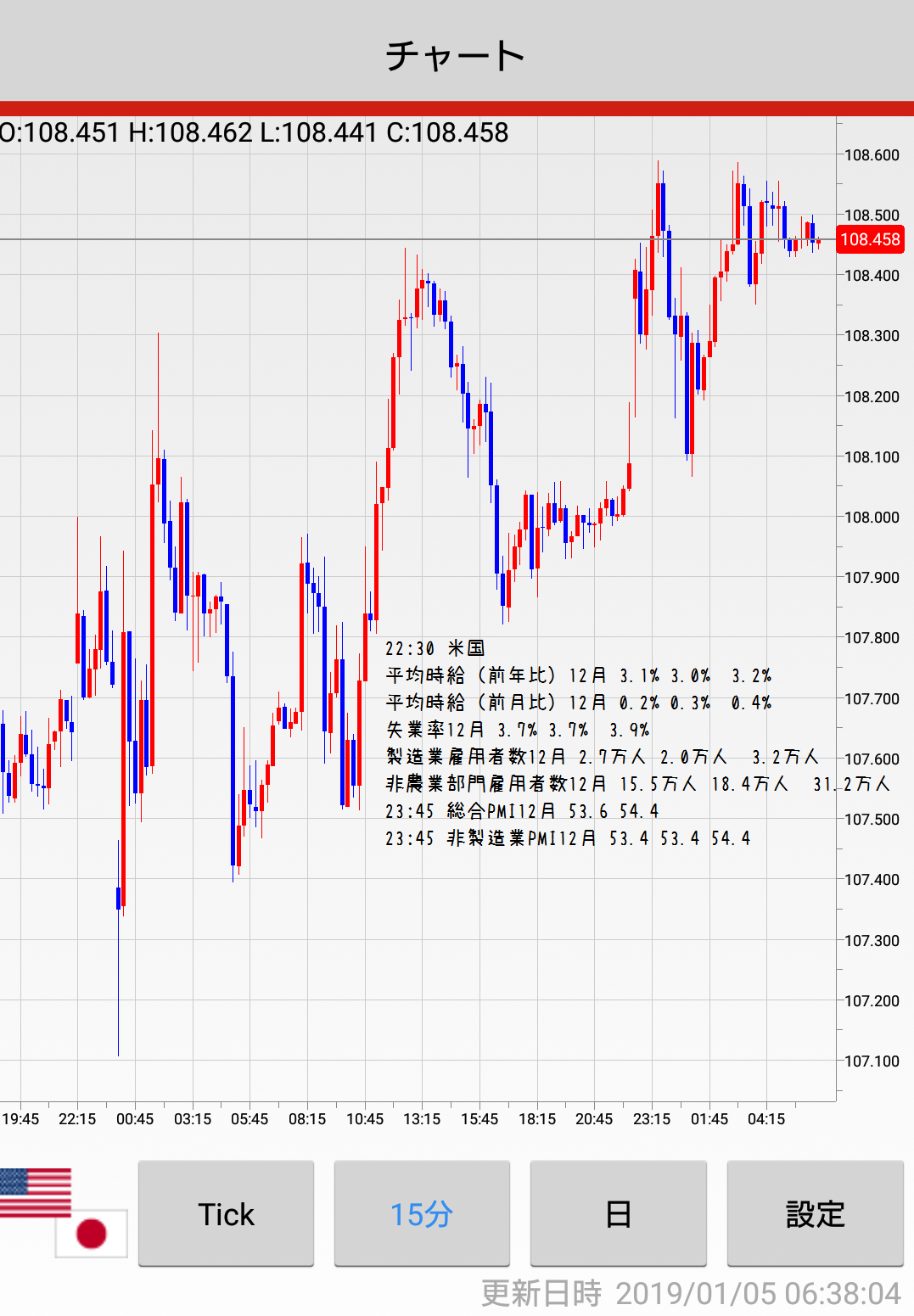This screenshot has height=1316, width=914.
Task: Tap the OHLC values readout line
Action: 255,133
